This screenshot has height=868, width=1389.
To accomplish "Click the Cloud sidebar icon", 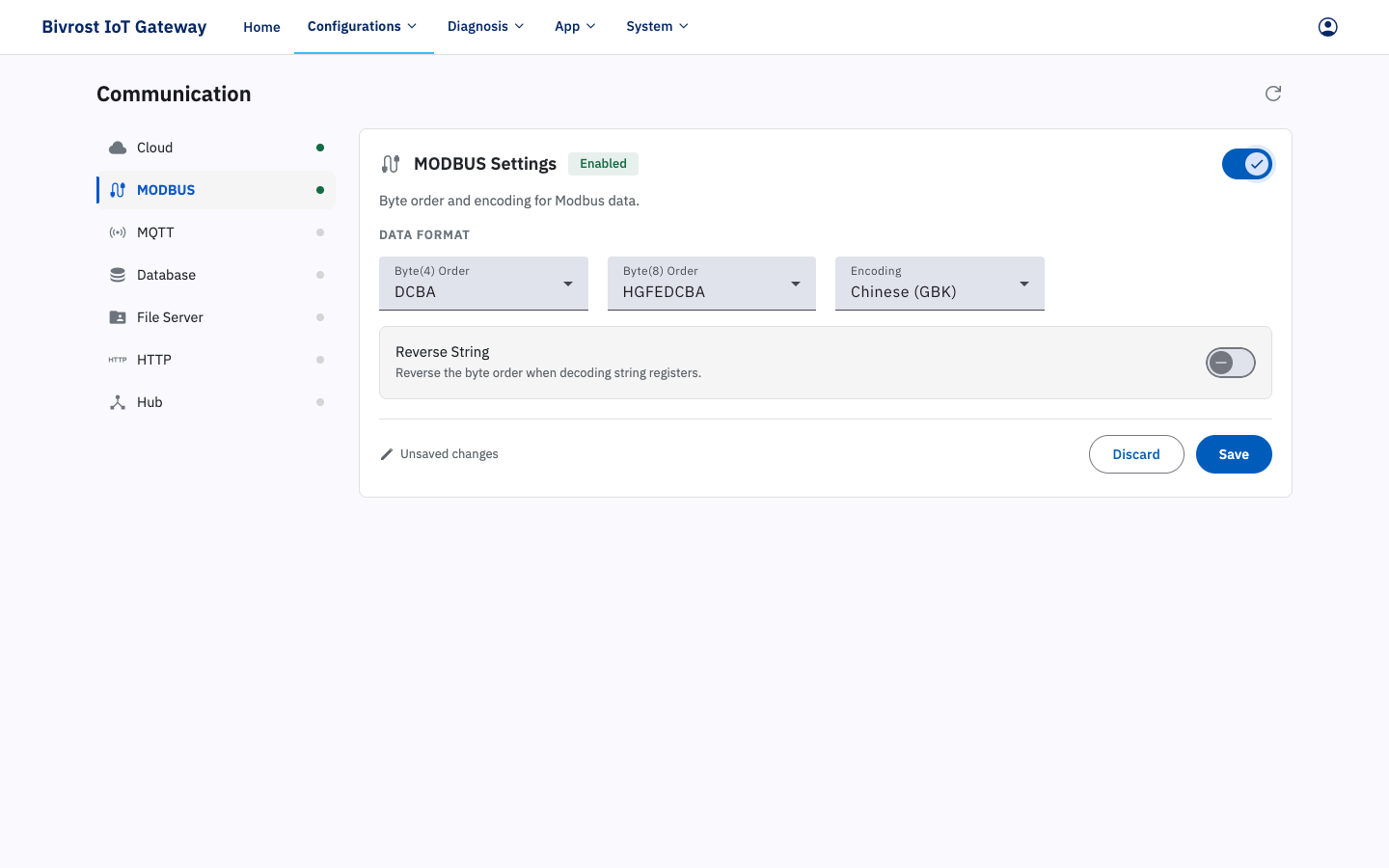I will pyautogui.click(x=118, y=148).
